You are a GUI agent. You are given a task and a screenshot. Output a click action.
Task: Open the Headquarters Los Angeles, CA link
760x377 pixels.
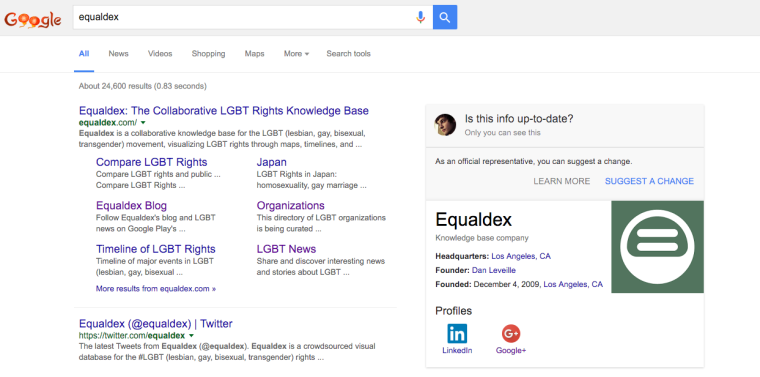521,256
